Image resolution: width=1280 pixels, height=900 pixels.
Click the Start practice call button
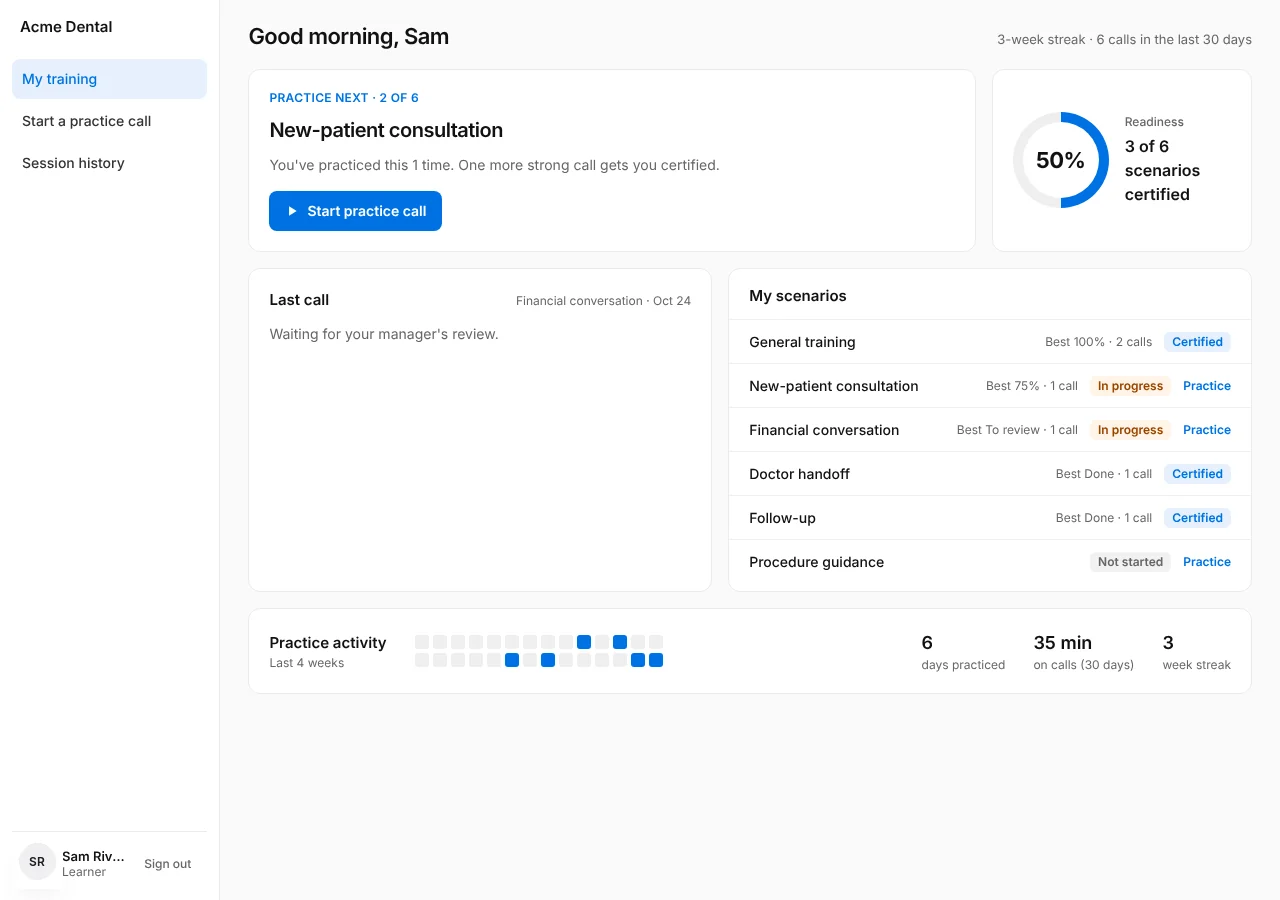(x=355, y=211)
